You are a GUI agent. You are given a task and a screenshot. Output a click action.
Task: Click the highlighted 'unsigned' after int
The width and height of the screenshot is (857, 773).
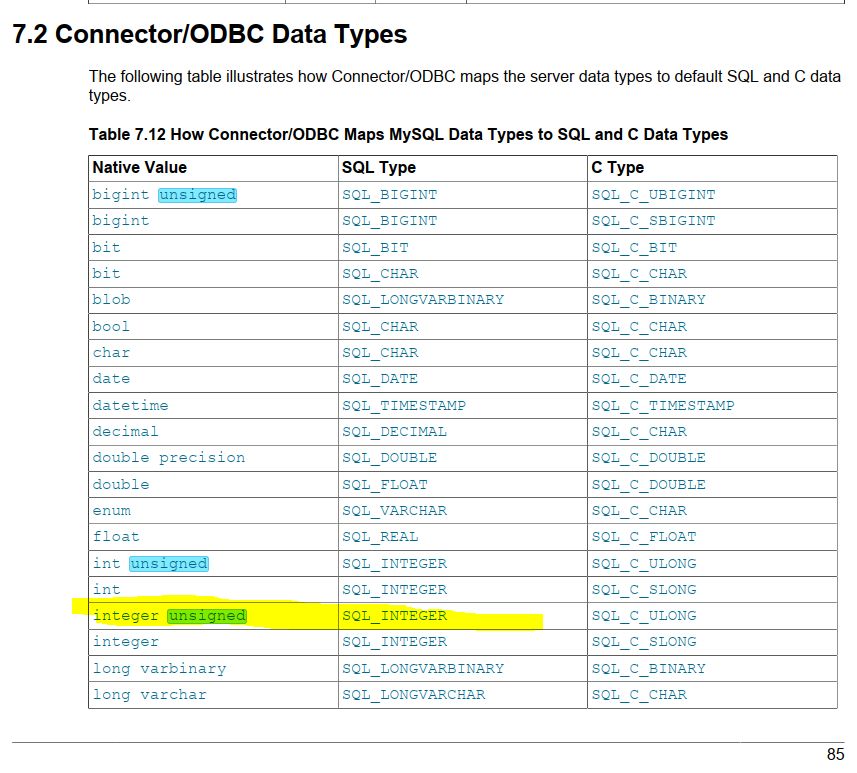169,563
